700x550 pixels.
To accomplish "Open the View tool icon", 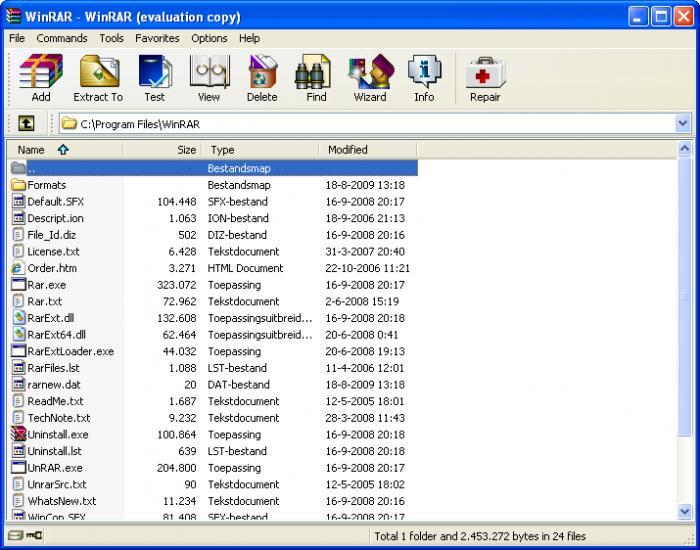I will click(209, 71).
